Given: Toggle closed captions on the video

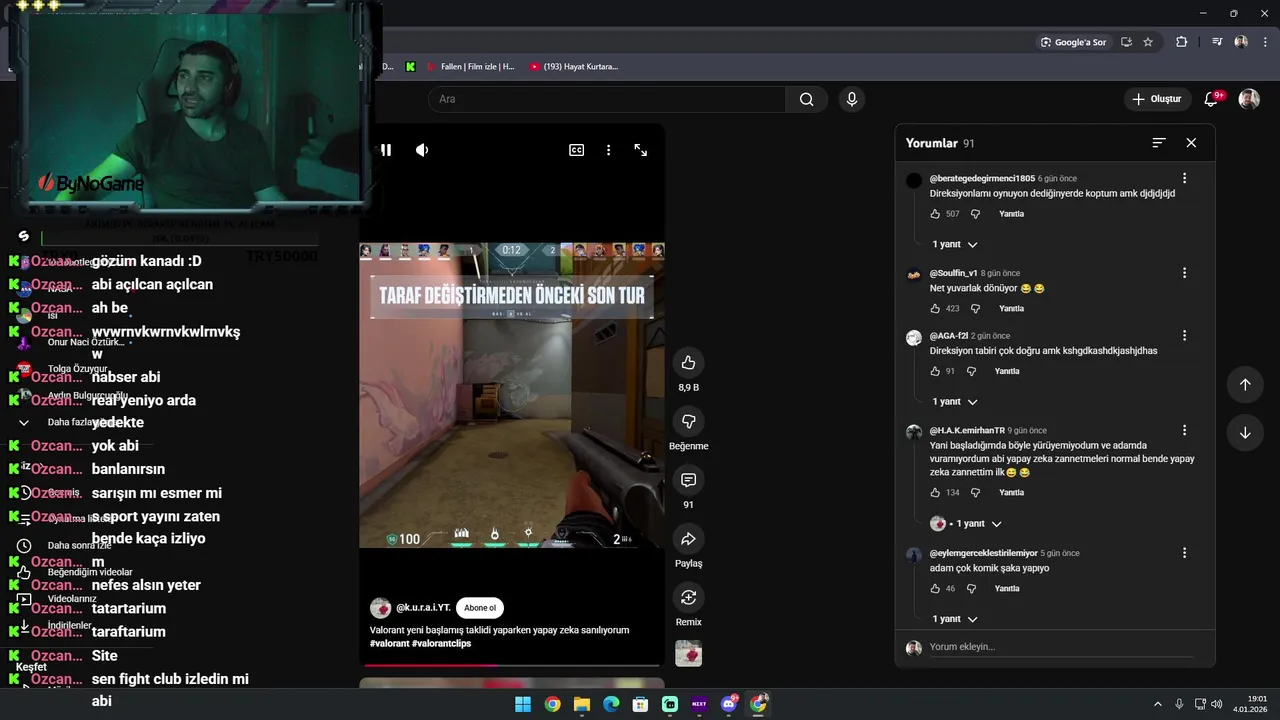Looking at the screenshot, I should pyautogui.click(x=577, y=150).
